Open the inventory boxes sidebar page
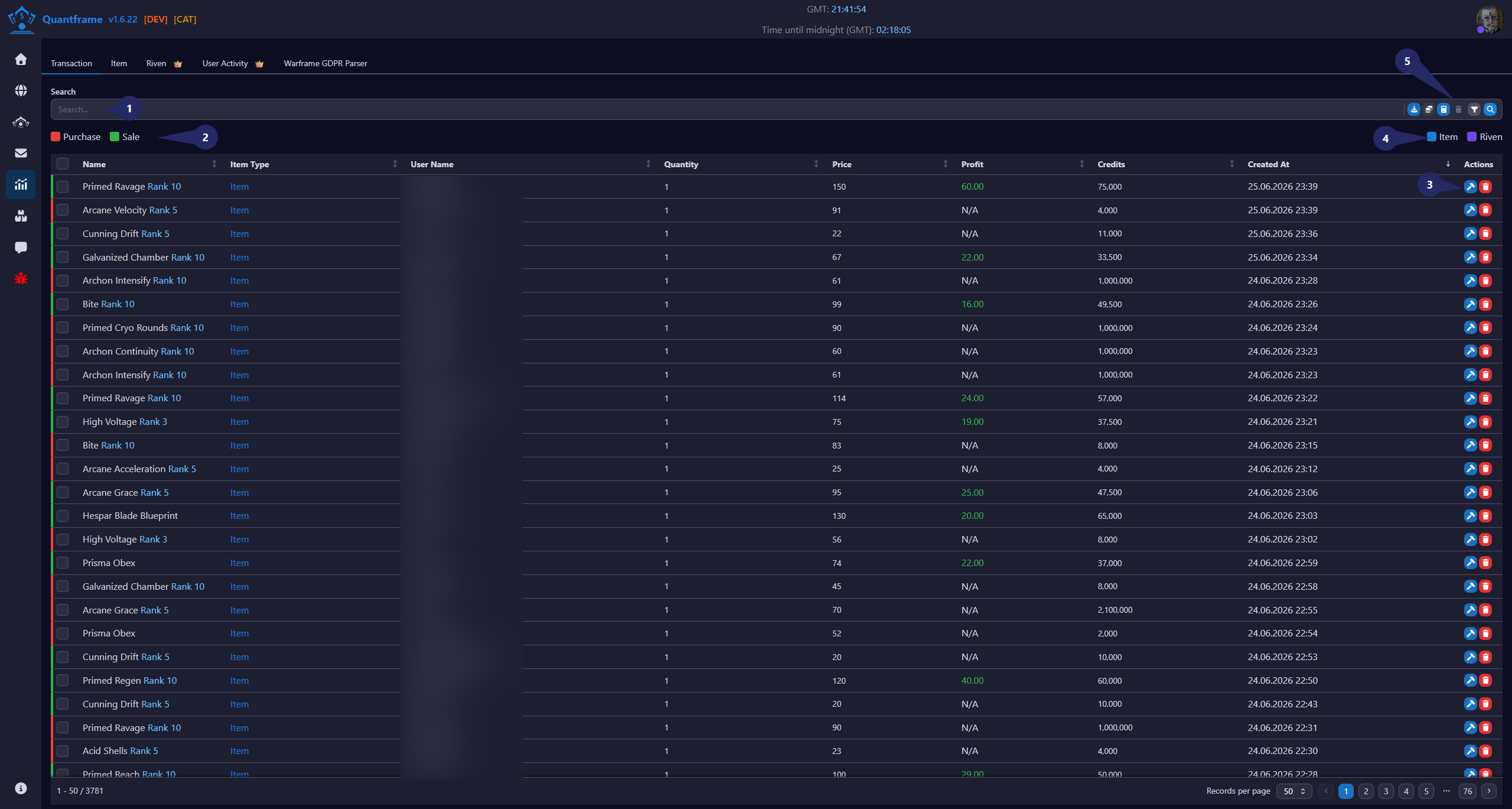1512x809 pixels. 21,216
